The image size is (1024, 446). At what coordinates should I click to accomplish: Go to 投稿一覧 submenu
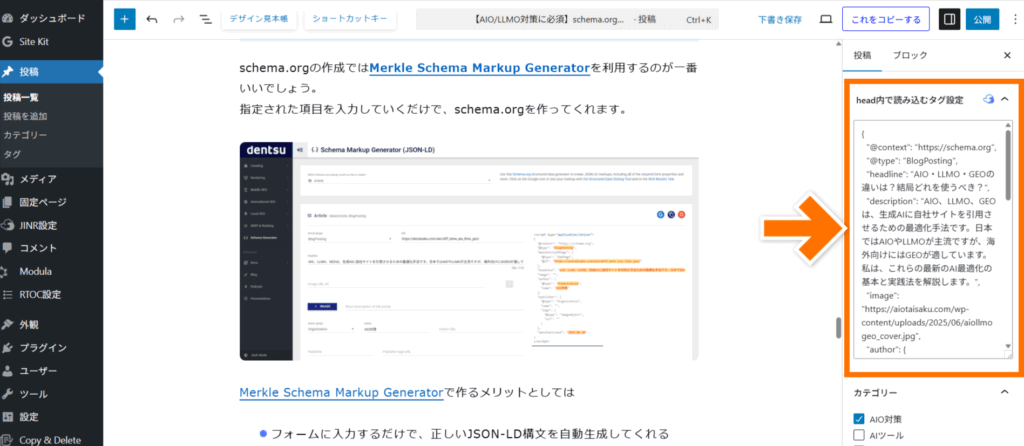pyautogui.click(x=21, y=97)
